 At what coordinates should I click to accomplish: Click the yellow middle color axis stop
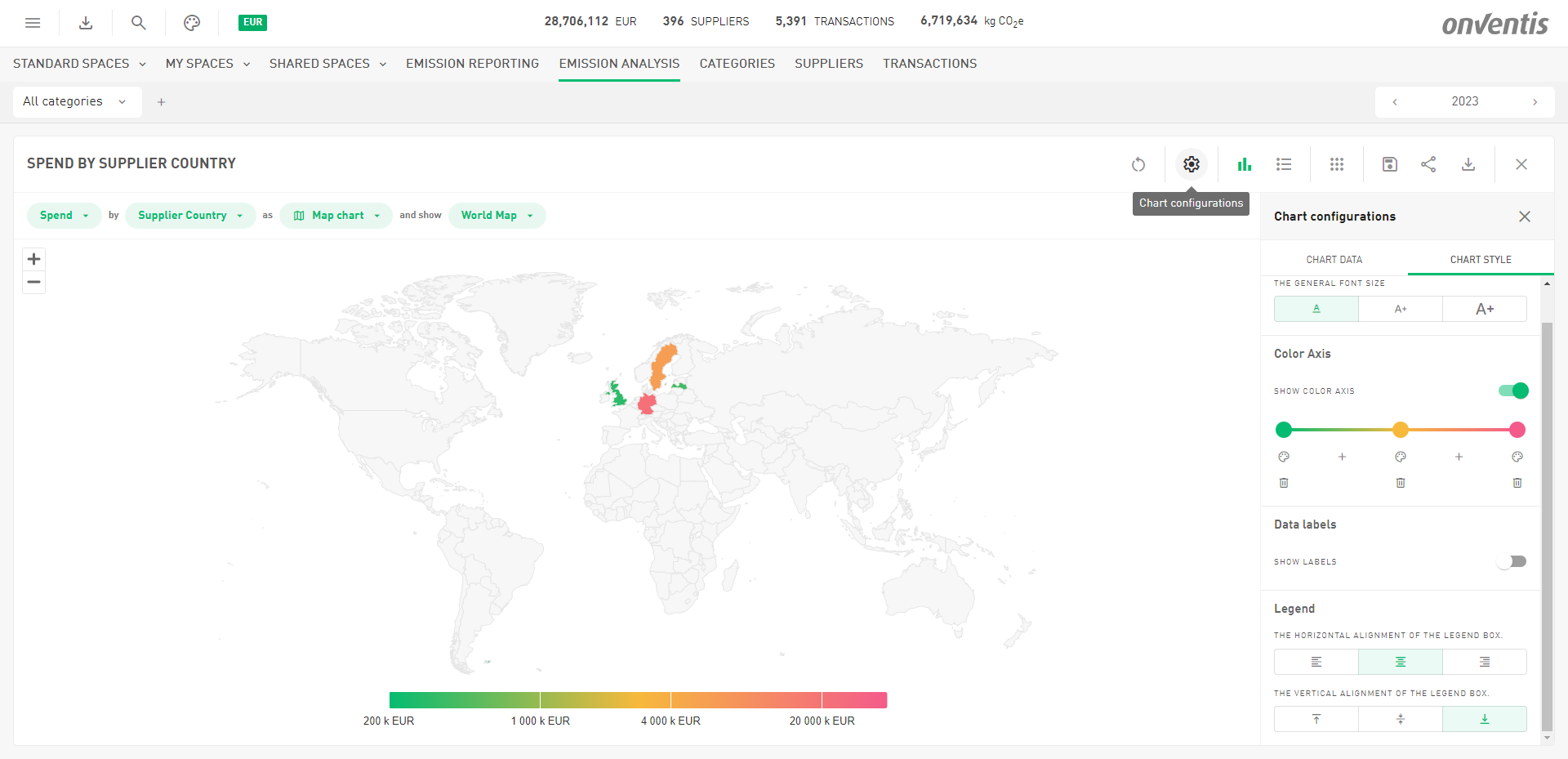coord(1401,430)
